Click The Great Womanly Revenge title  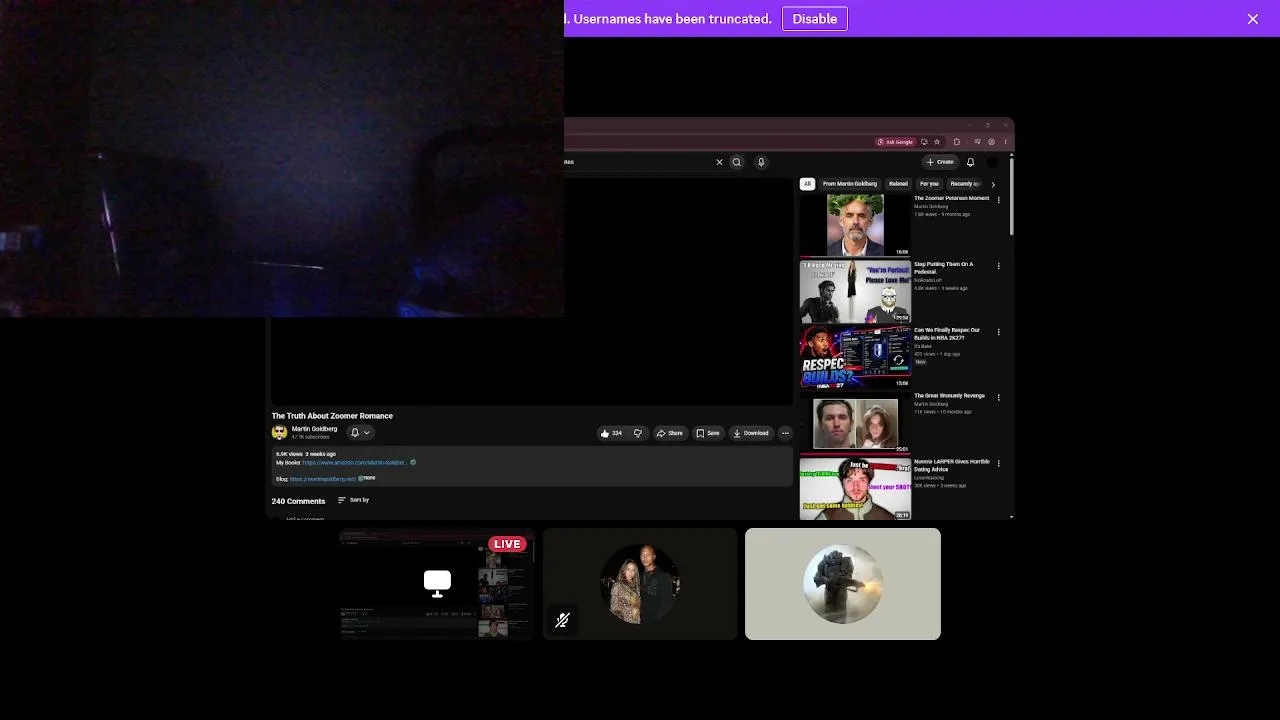click(x=949, y=396)
